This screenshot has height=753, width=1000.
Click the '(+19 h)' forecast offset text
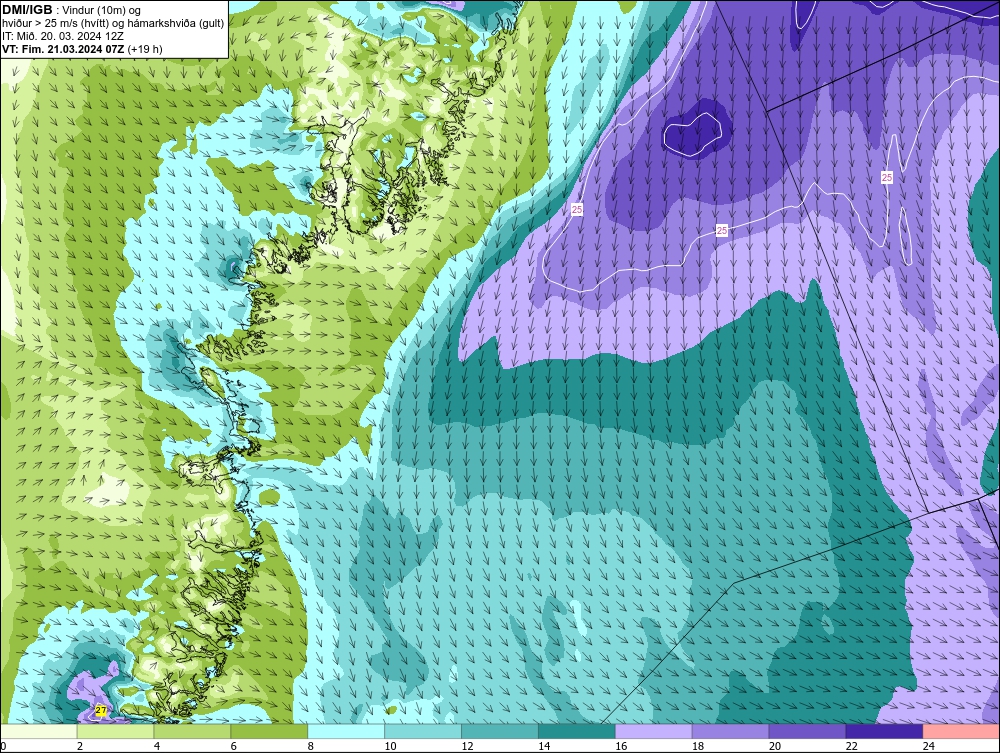coord(145,49)
